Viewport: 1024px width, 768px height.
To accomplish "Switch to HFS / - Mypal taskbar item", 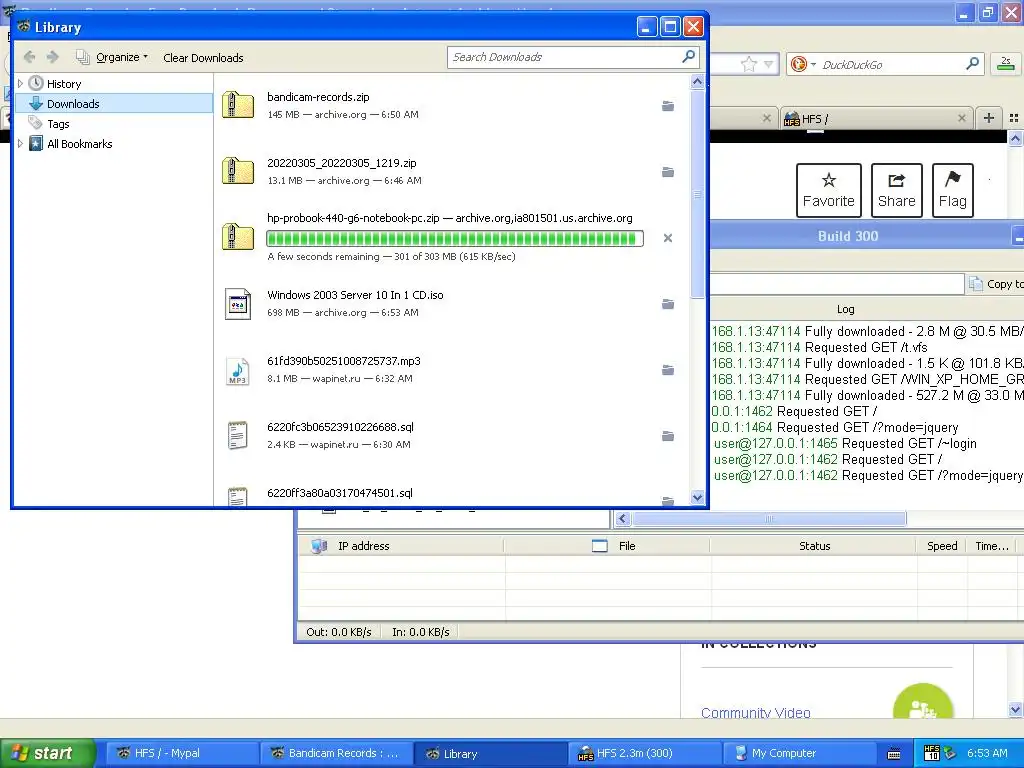I will pos(180,753).
